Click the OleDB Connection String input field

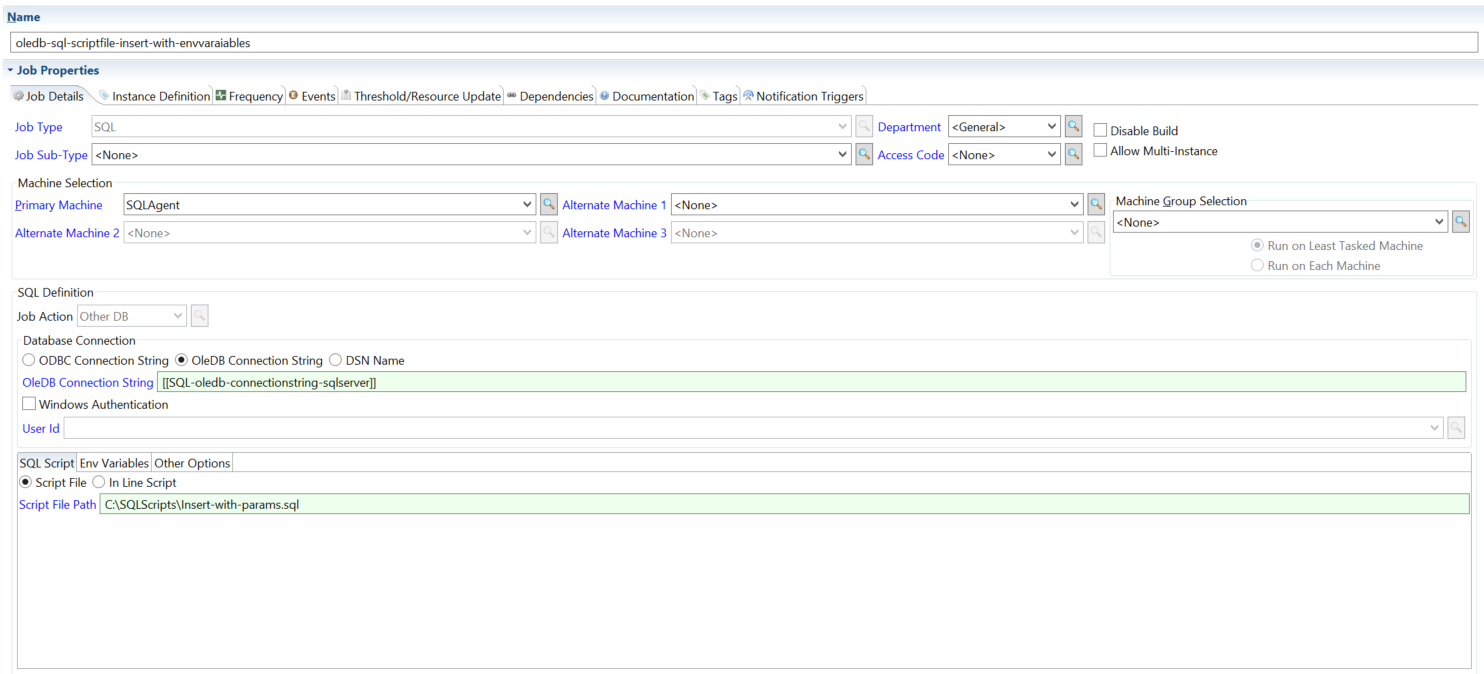point(812,382)
